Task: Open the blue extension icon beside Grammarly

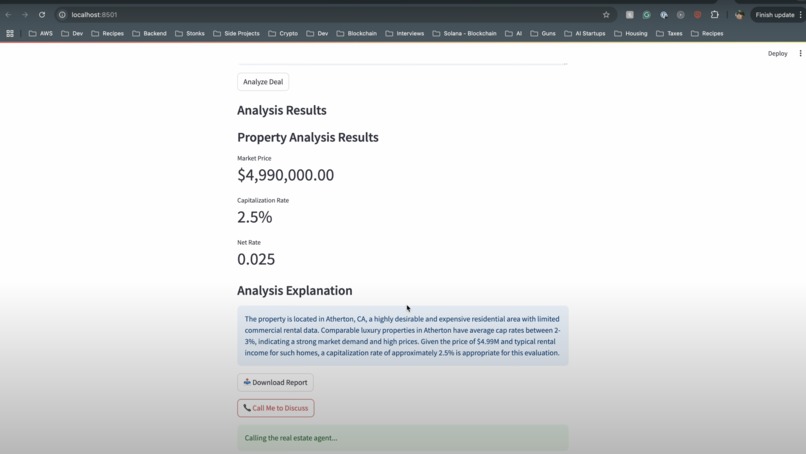Action: [x=664, y=15]
